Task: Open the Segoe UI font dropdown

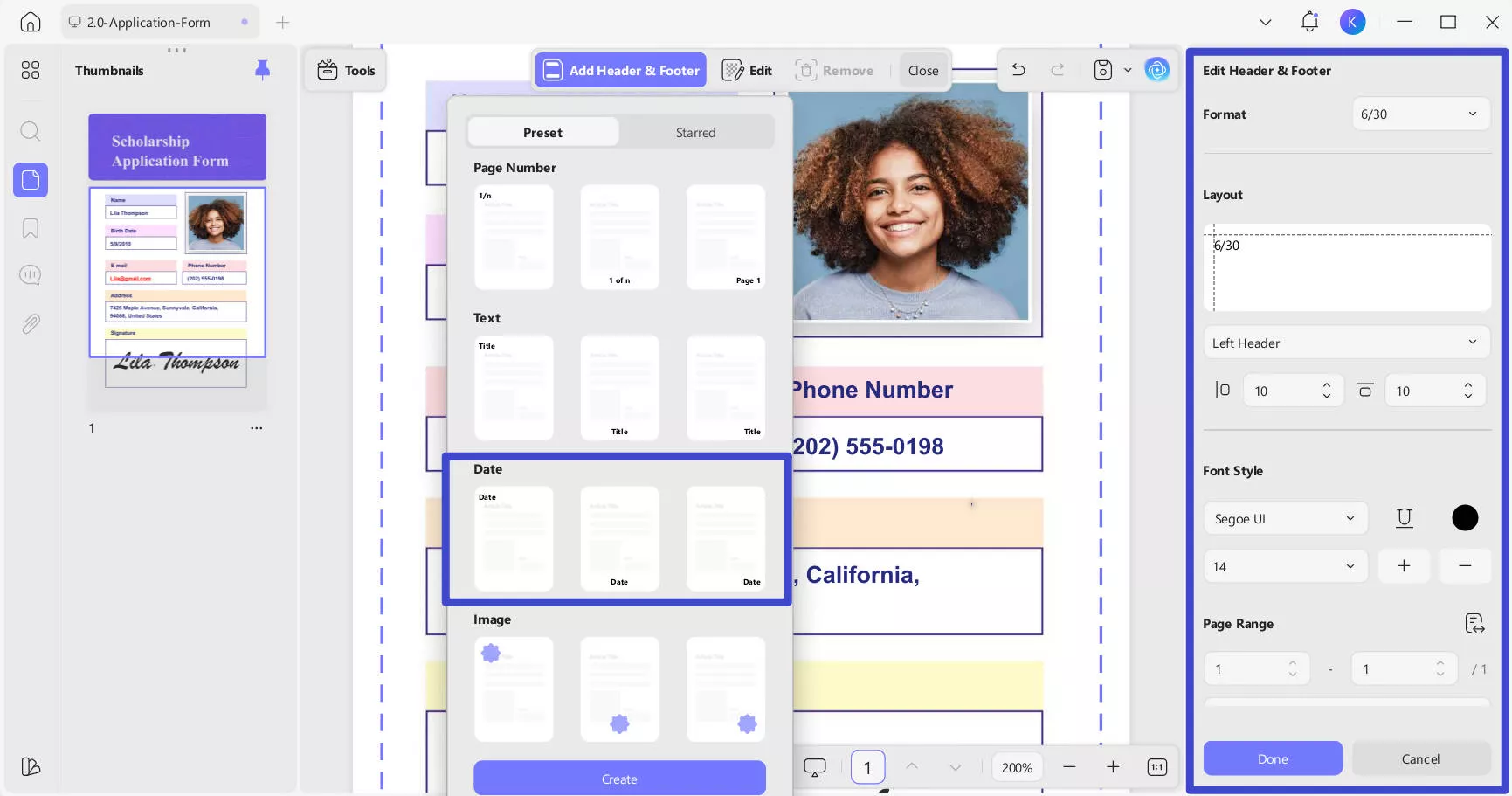Action: click(x=1284, y=518)
